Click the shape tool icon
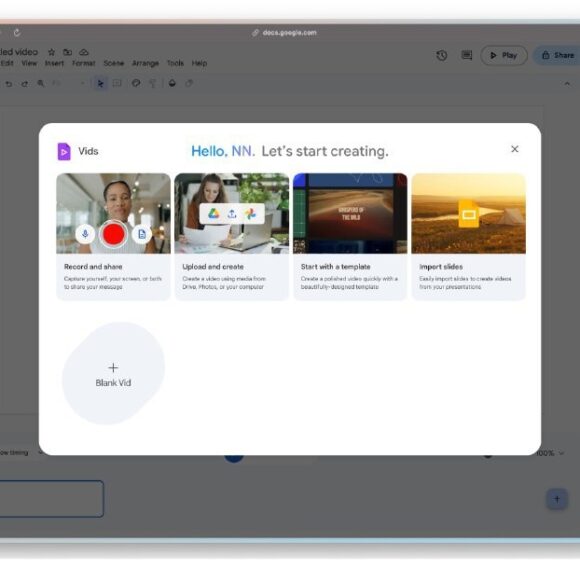 pyautogui.click(x=136, y=84)
